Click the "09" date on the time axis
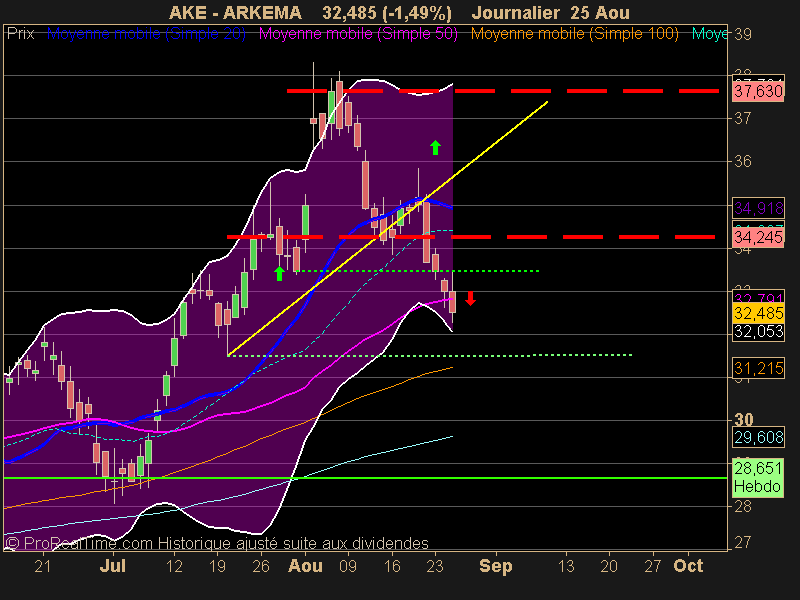 [348, 566]
